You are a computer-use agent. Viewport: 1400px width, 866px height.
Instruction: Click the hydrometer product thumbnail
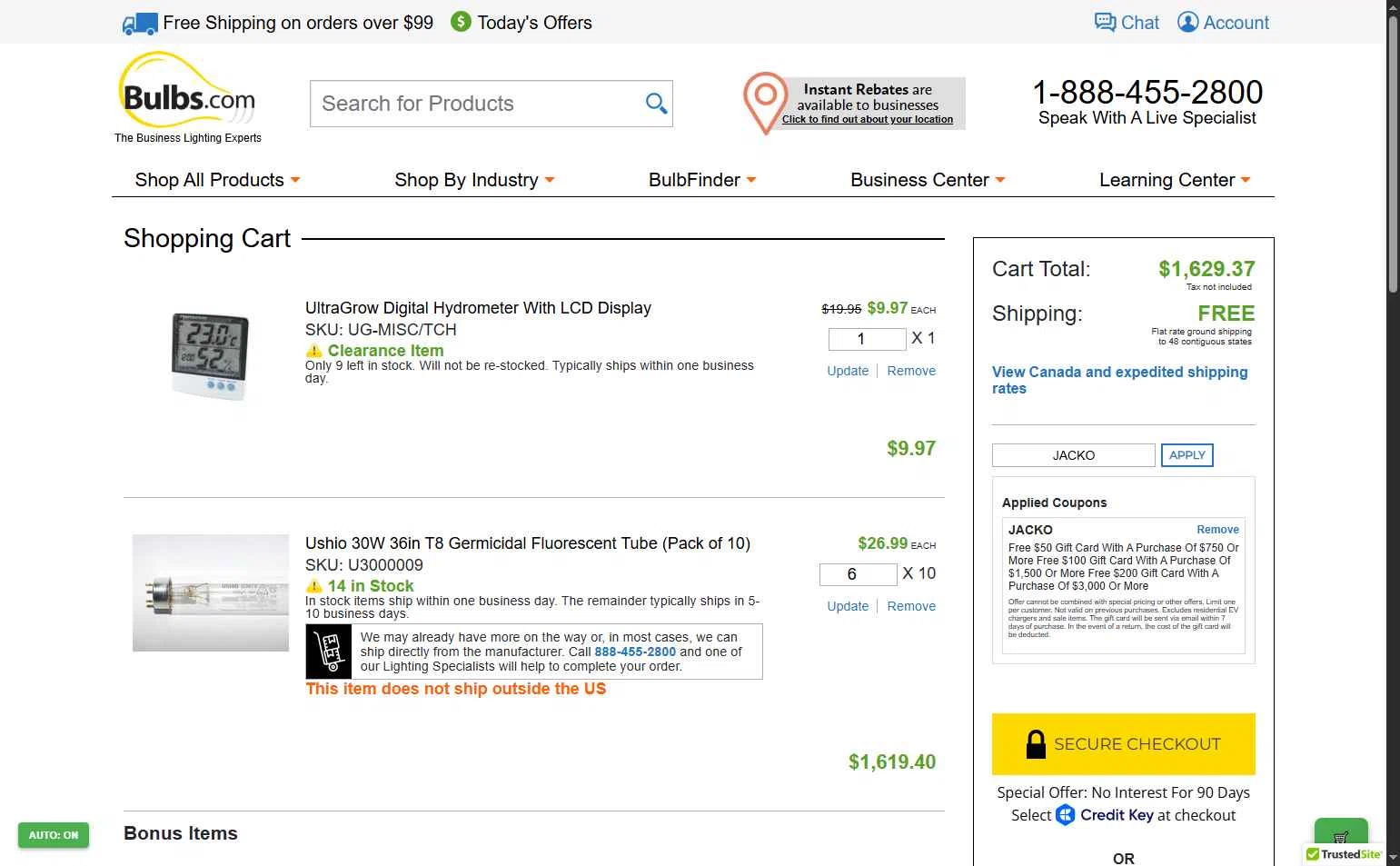click(210, 355)
